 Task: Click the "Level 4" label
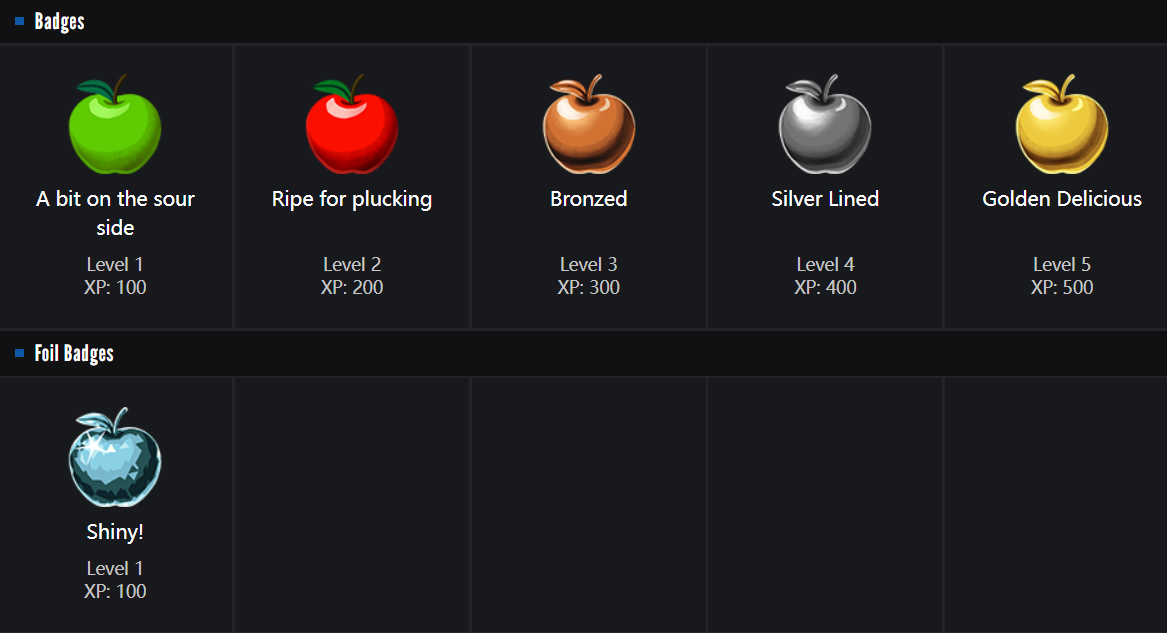point(825,265)
